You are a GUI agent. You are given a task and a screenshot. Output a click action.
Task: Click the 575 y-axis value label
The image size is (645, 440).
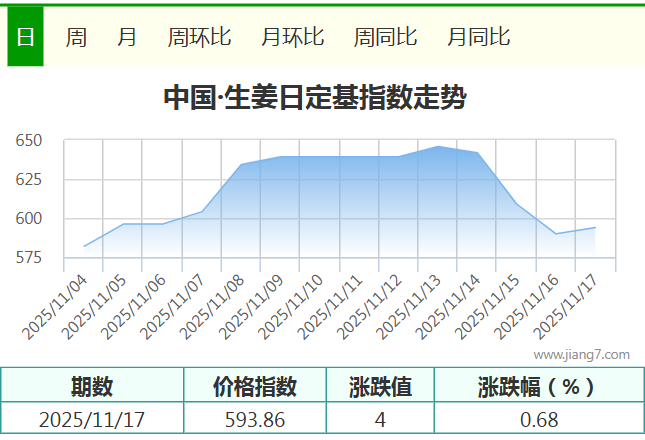29,258
